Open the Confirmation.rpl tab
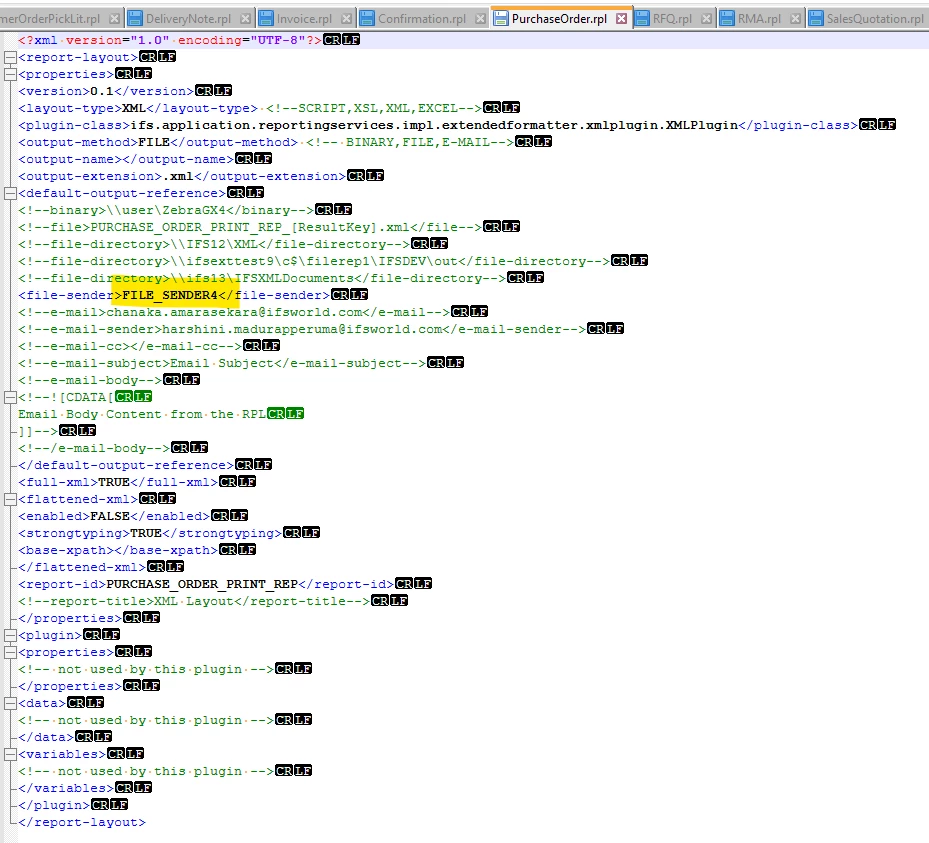929x843 pixels. point(422,19)
